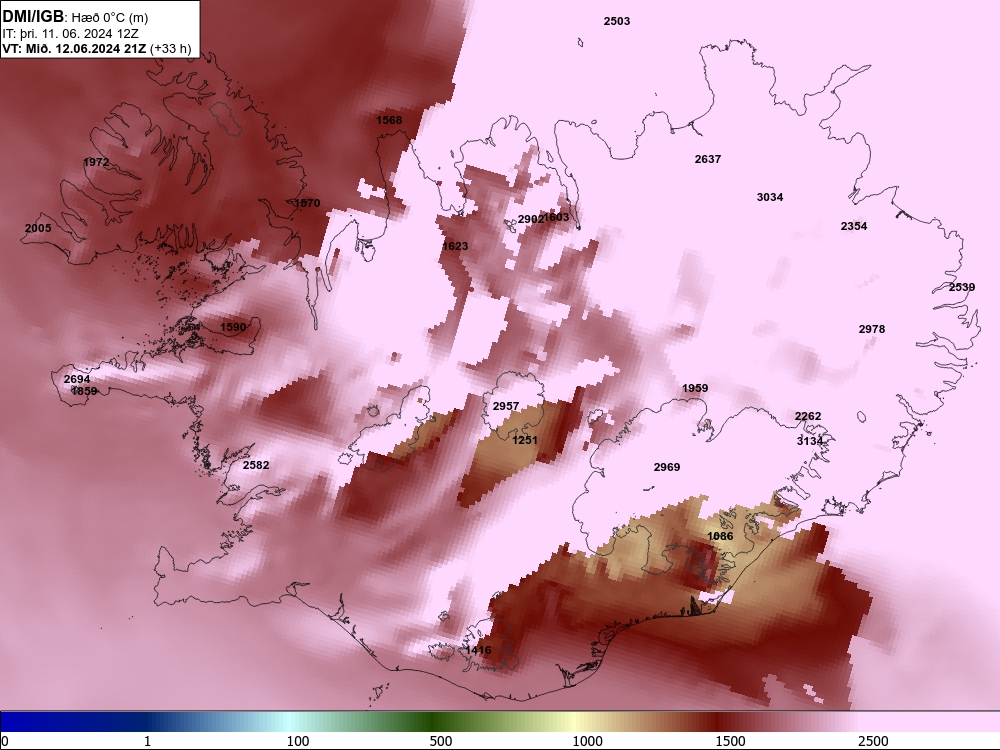Click the map value 2262
The width and height of the screenshot is (1000, 750).
tap(807, 416)
